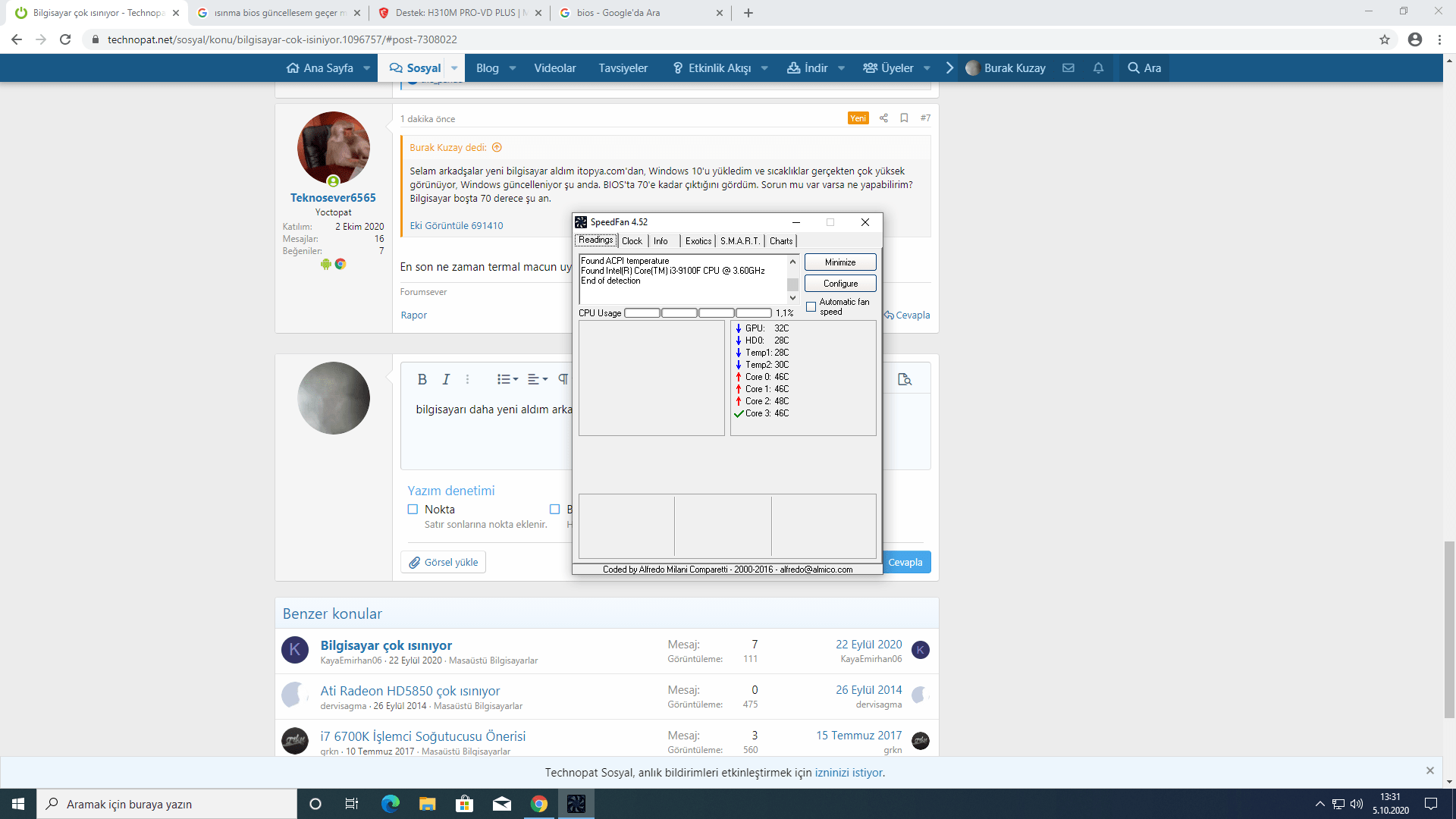Screen dimensions: 1456x819
Task: Check the Nokta spelling option
Action: click(413, 510)
